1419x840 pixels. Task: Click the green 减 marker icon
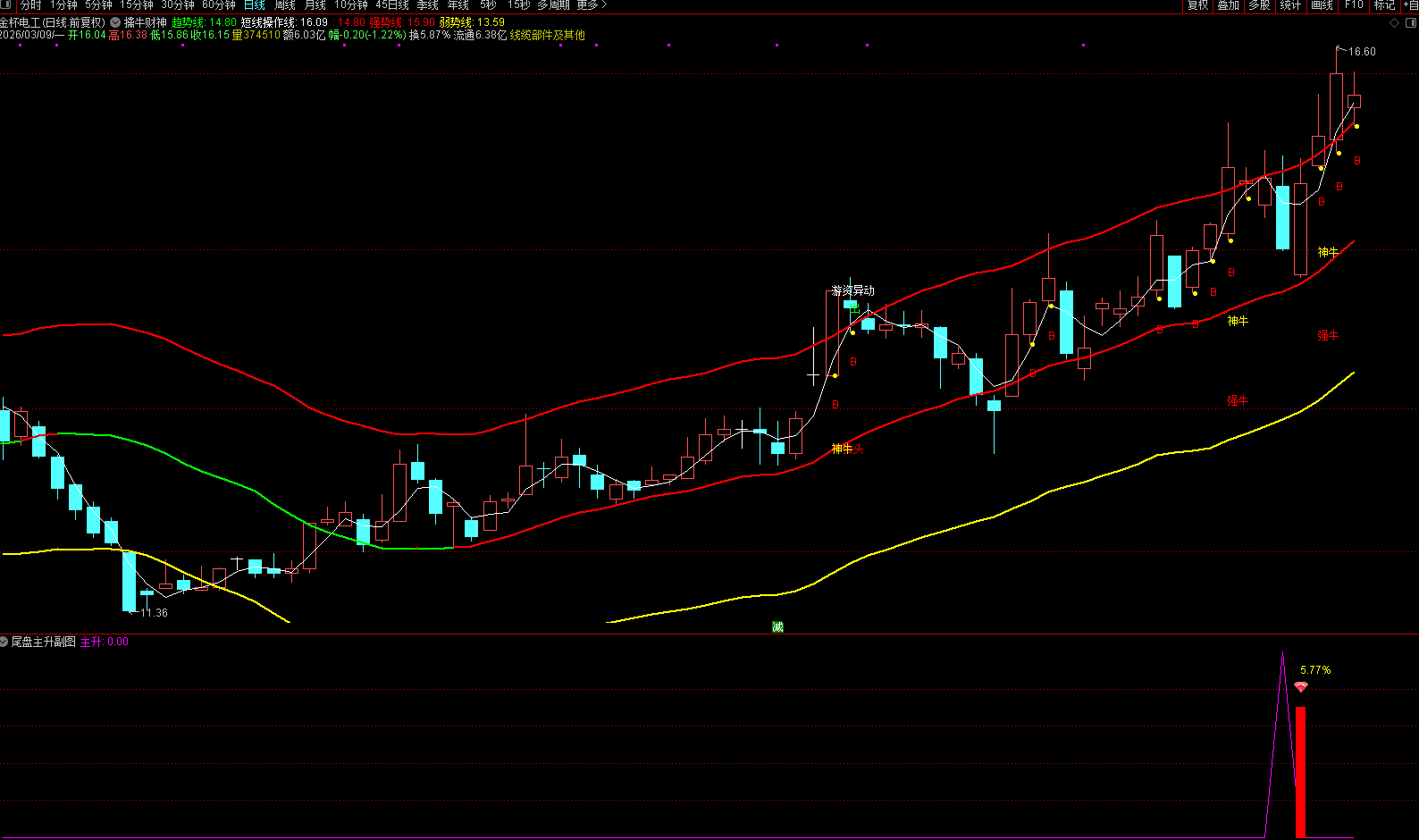[777, 627]
